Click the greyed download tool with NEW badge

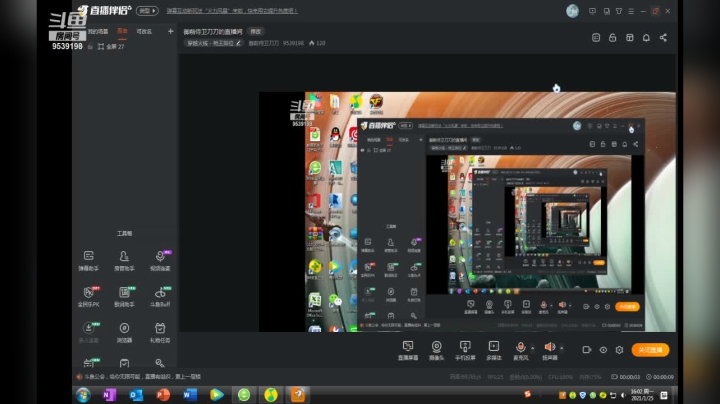pyautogui.click(x=89, y=332)
